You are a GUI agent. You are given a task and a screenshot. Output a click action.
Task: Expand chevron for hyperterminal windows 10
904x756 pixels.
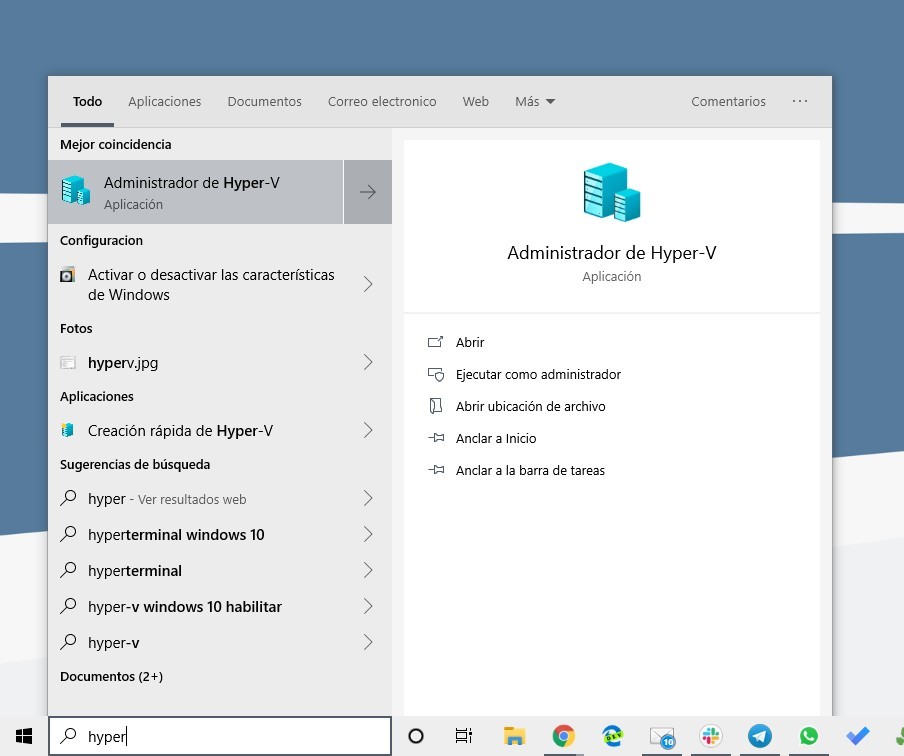(368, 534)
